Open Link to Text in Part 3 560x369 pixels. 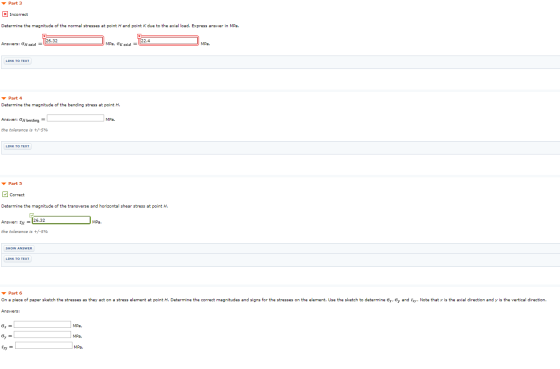[x=18, y=61]
